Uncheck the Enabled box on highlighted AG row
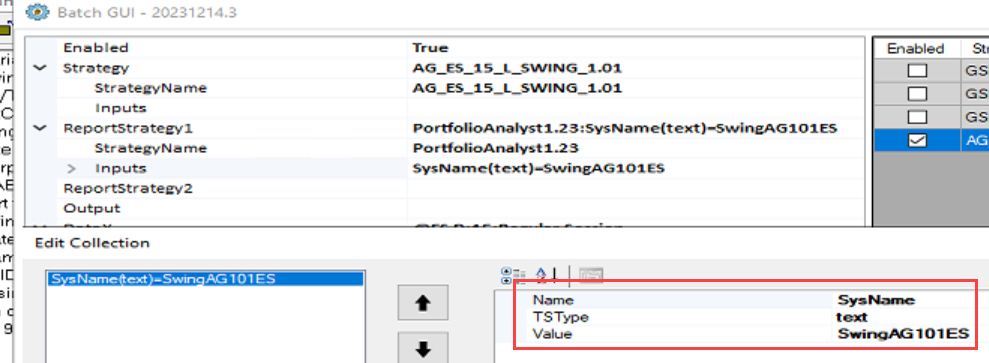 [916, 141]
